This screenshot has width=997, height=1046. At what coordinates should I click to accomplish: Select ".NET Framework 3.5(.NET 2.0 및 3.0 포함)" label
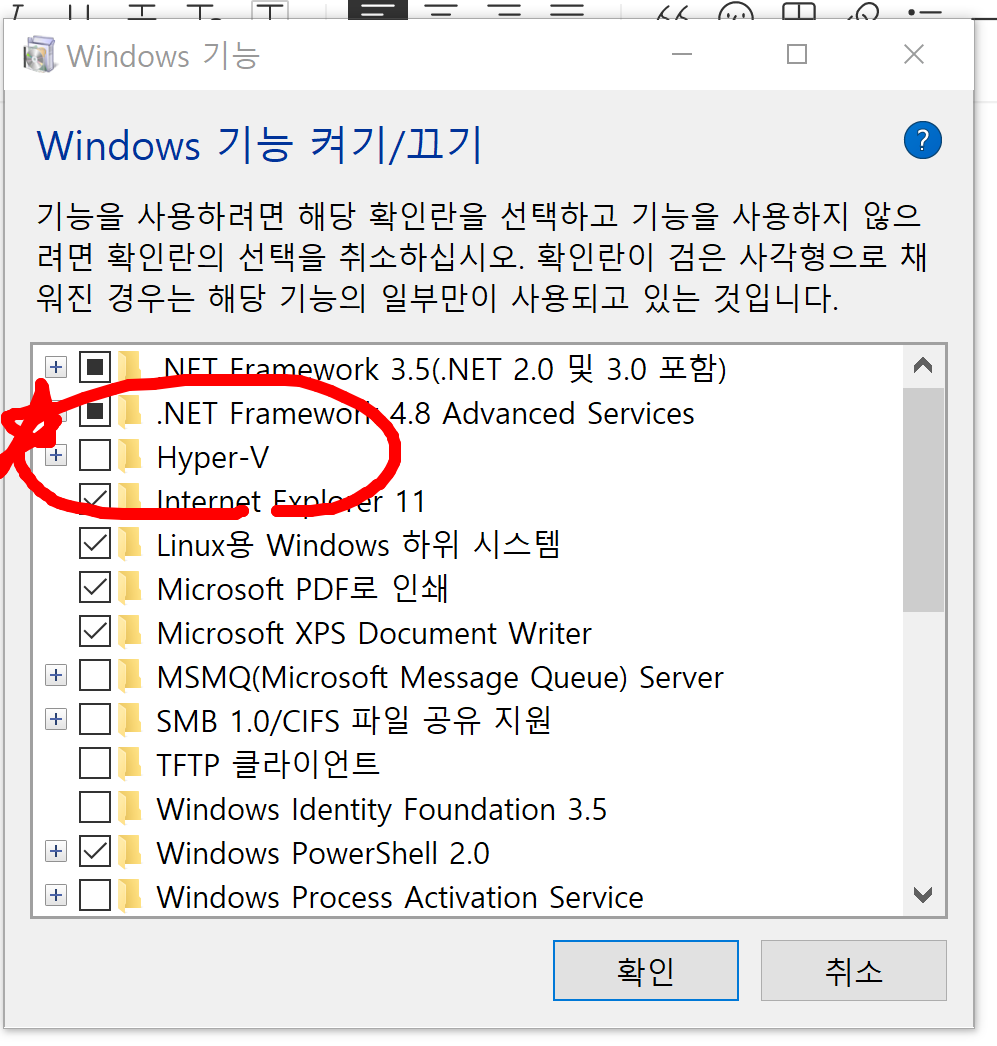click(441, 369)
